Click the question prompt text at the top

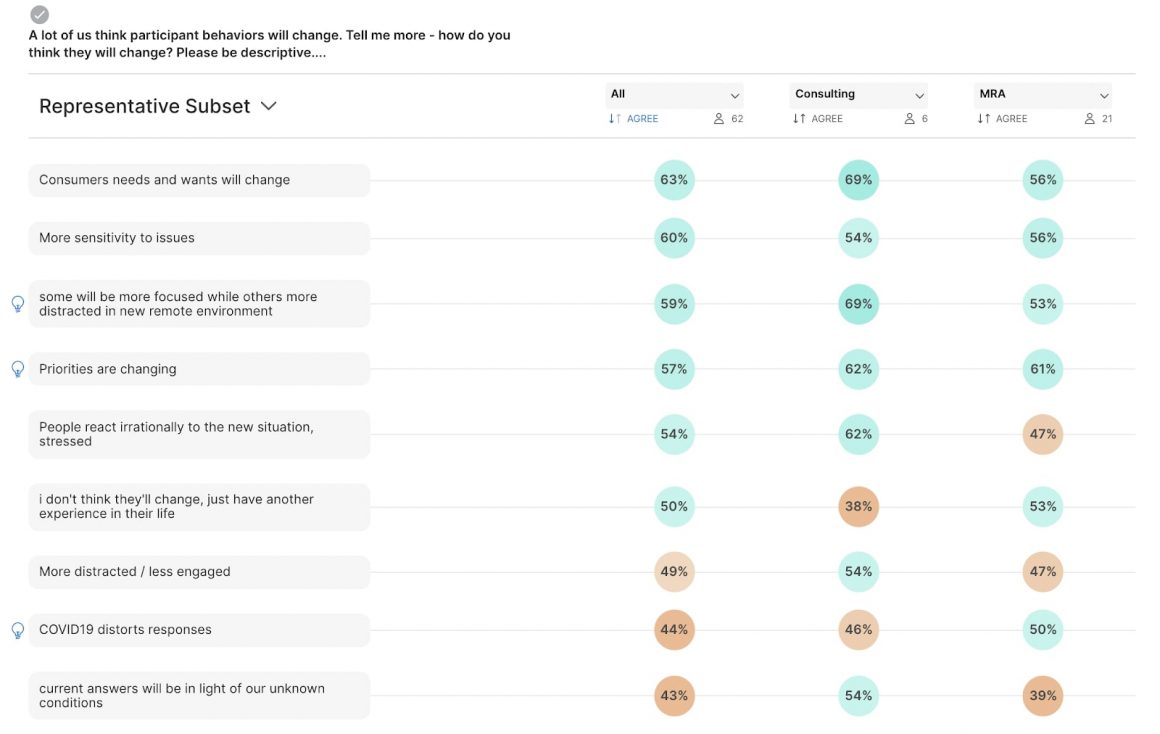click(x=270, y=43)
